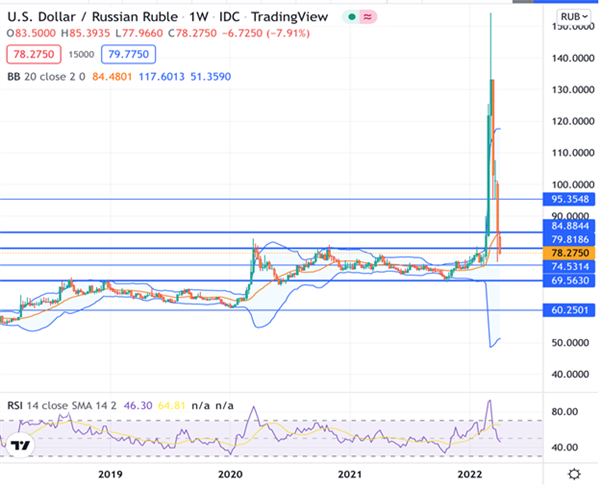Click the change value −6.7250 (−7.91%)
Screen dimensions: 600x487
(x=266, y=34)
